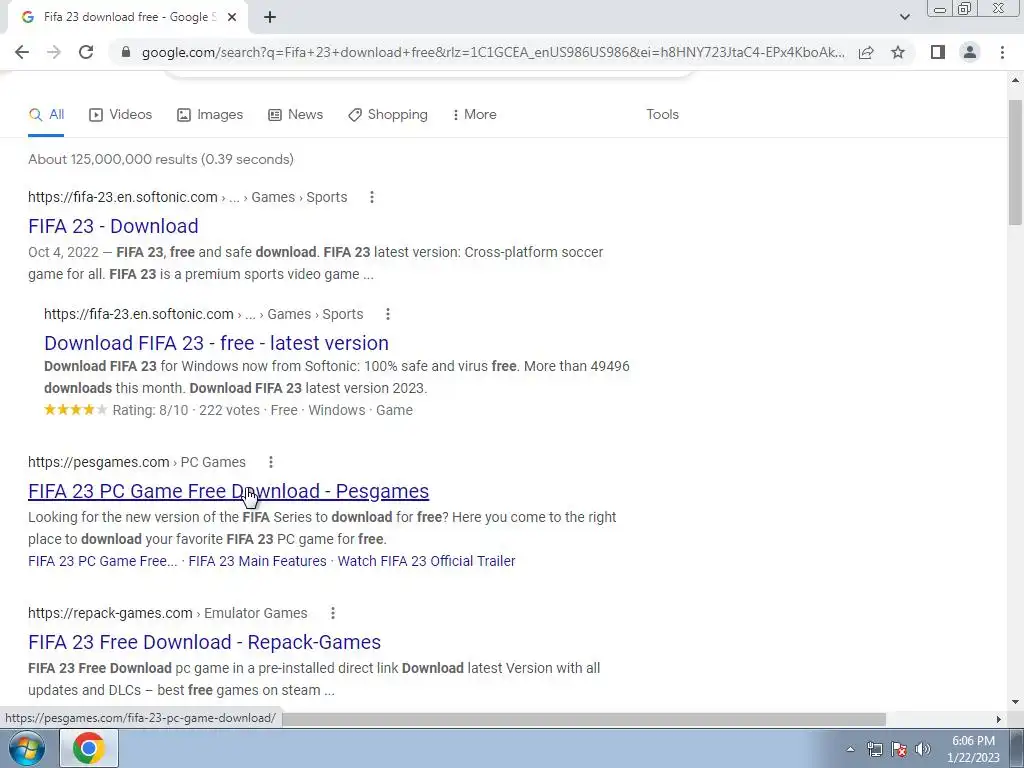Screen dimensions: 1024x768
Task: Click the repack-games.com › Emulator Games breadcrumb
Action: pyautogui.click(x=168, y=613)
